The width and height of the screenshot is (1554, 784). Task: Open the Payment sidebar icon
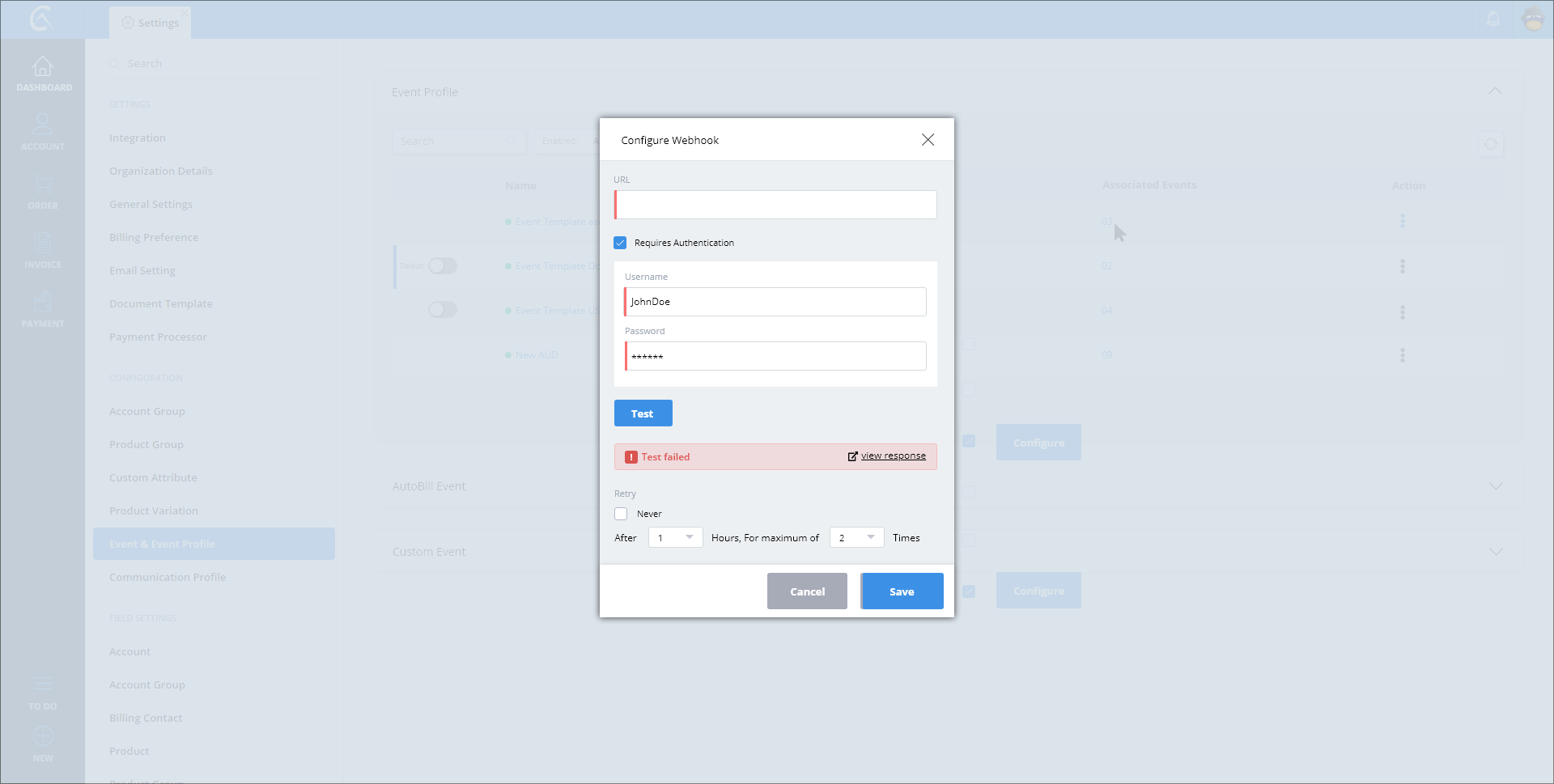[43, 303]
